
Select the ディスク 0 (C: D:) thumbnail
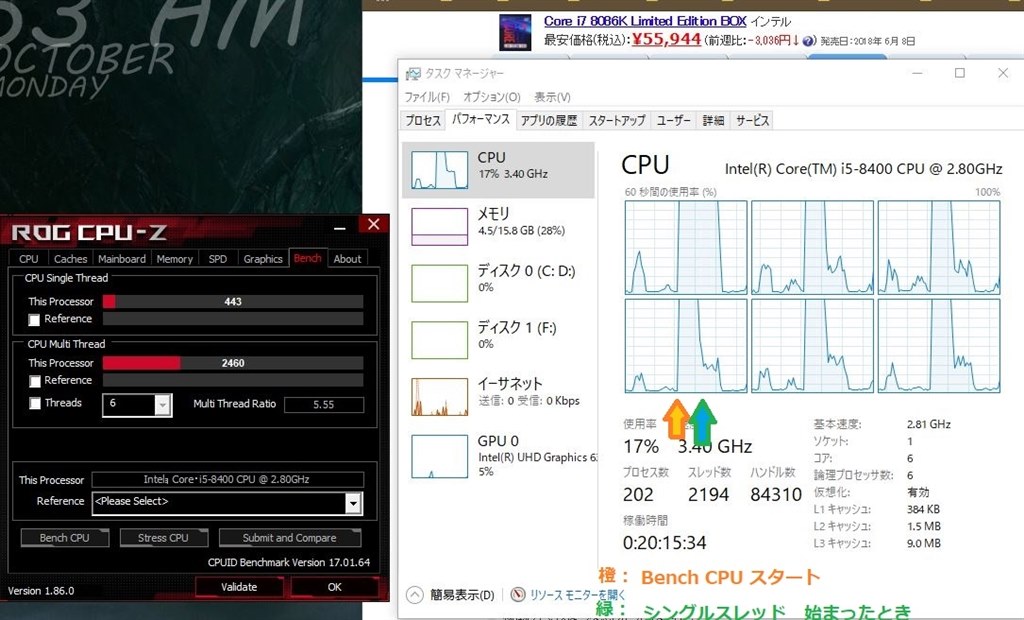click(440, 283)
